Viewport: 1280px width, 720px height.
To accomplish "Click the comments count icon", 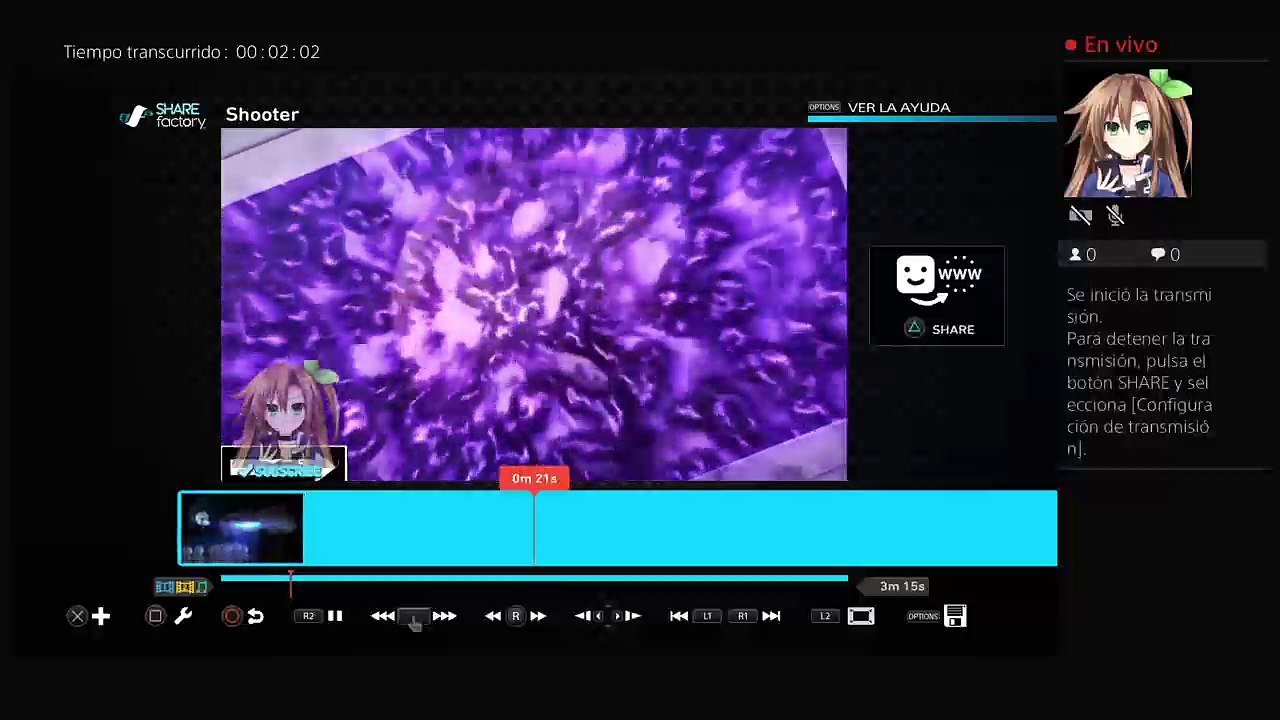I will pyautogui.click(x=1158, y=255).
